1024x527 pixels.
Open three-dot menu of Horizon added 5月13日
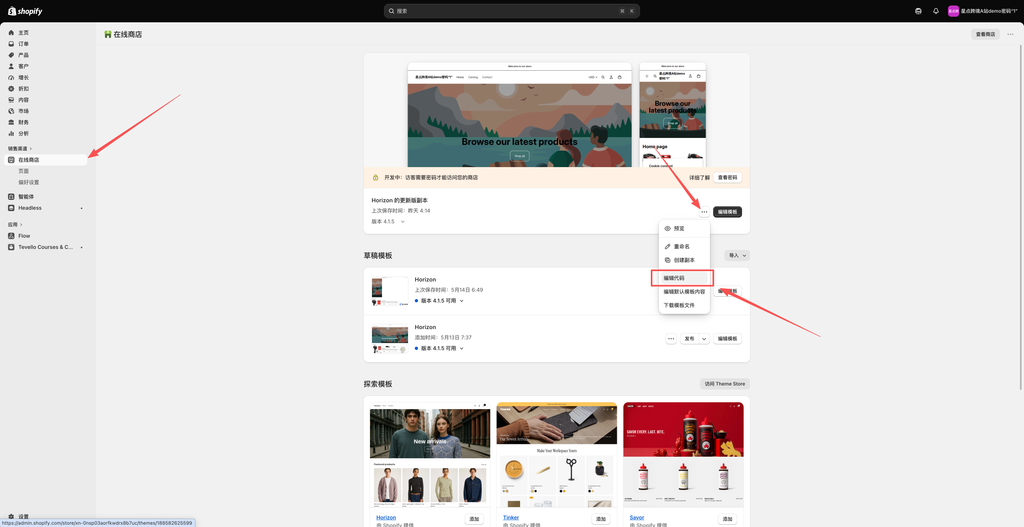[x=671, y=339]
